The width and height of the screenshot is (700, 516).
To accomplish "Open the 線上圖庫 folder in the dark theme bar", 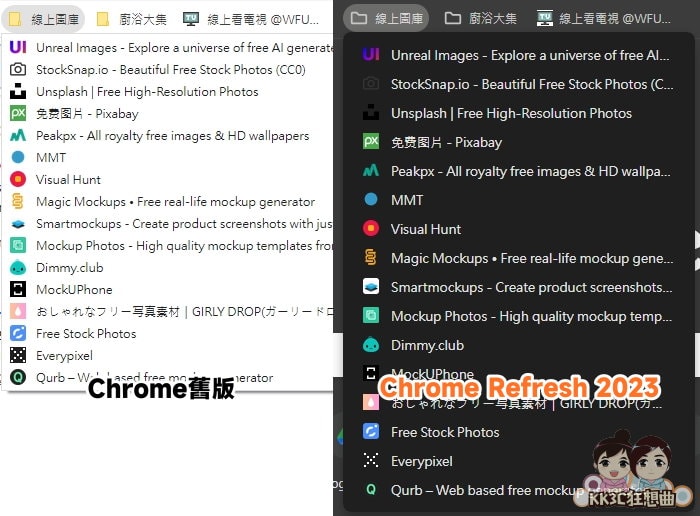I will [386, 18].
